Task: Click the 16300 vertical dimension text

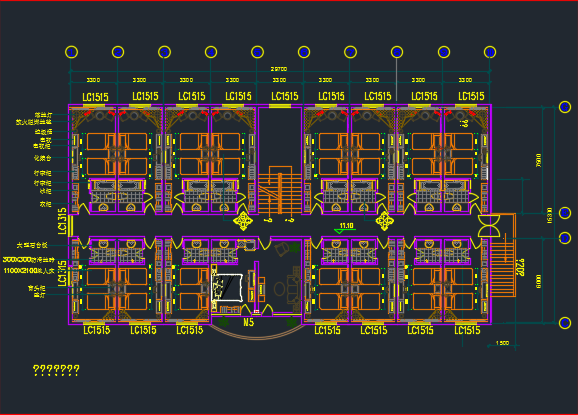Action: [x=550, y=215]
